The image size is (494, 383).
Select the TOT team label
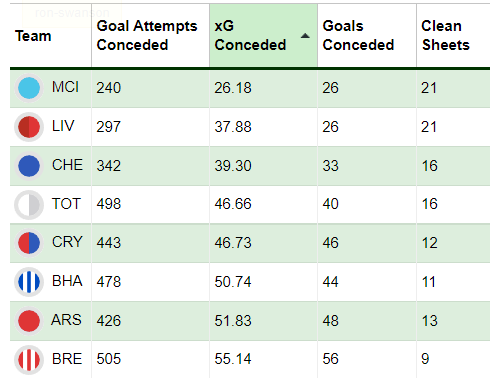pos(66,204)
